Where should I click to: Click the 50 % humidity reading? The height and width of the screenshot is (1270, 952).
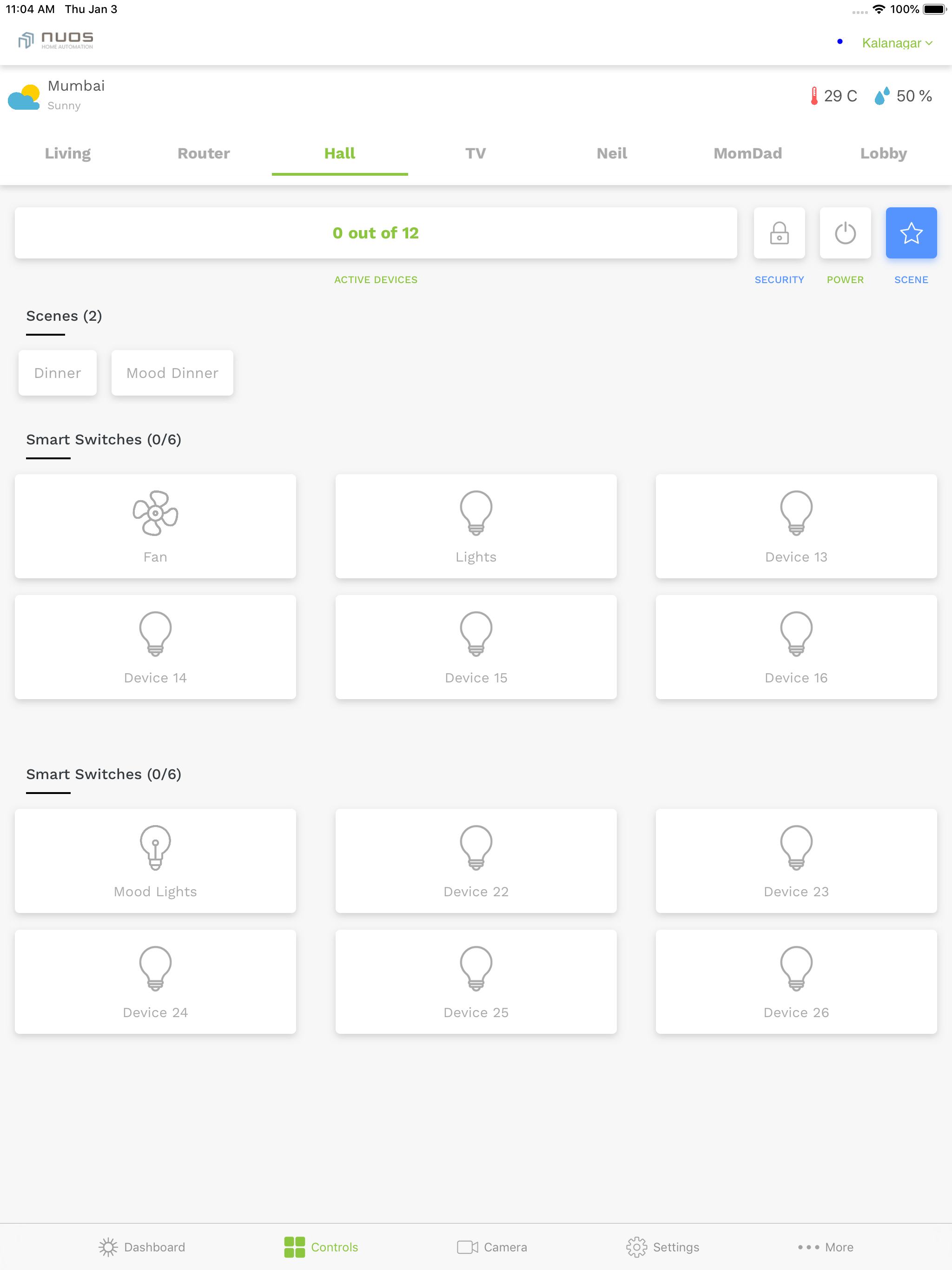coord(914,96)
